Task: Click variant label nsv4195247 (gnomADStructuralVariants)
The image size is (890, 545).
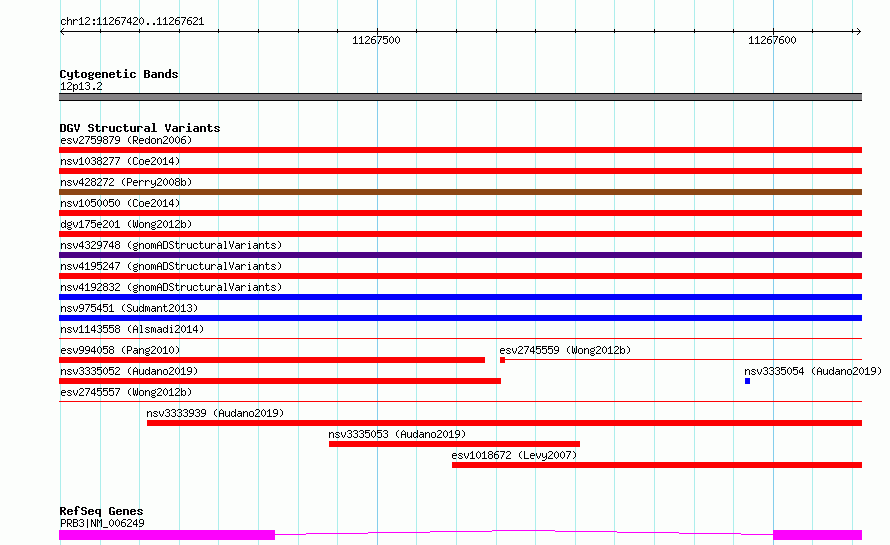Action: tap(171, 266)
